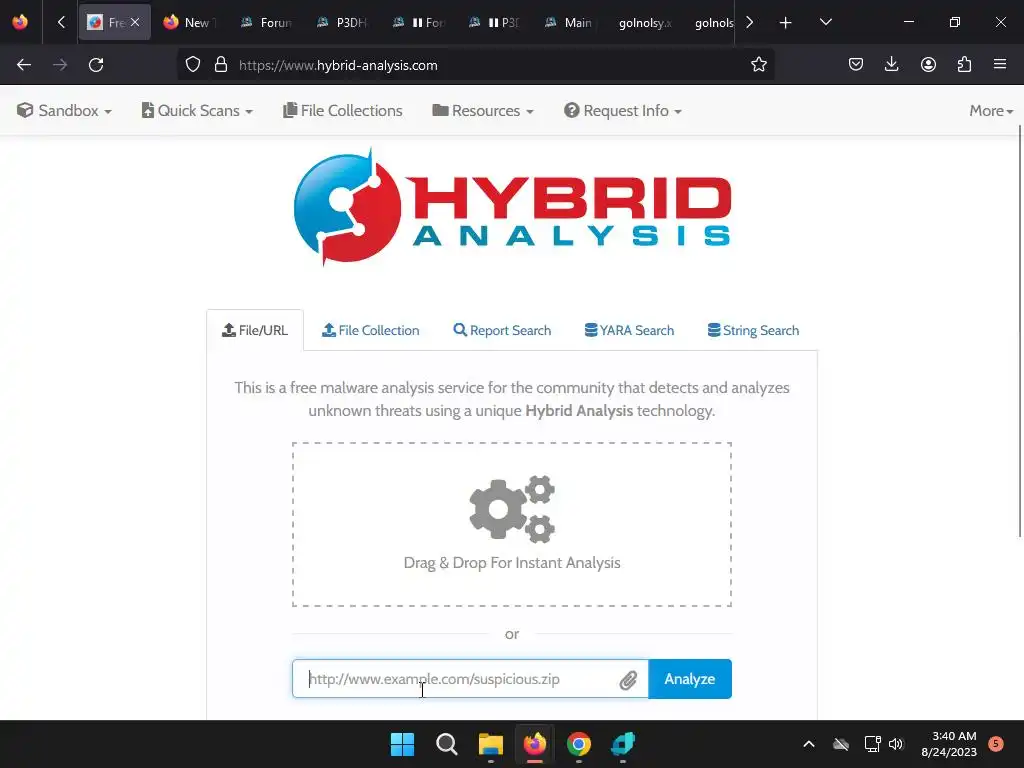This screenshot has height=768, width=1024.
Task: Open the list all tabs dropdown
Action: [825, 23]
